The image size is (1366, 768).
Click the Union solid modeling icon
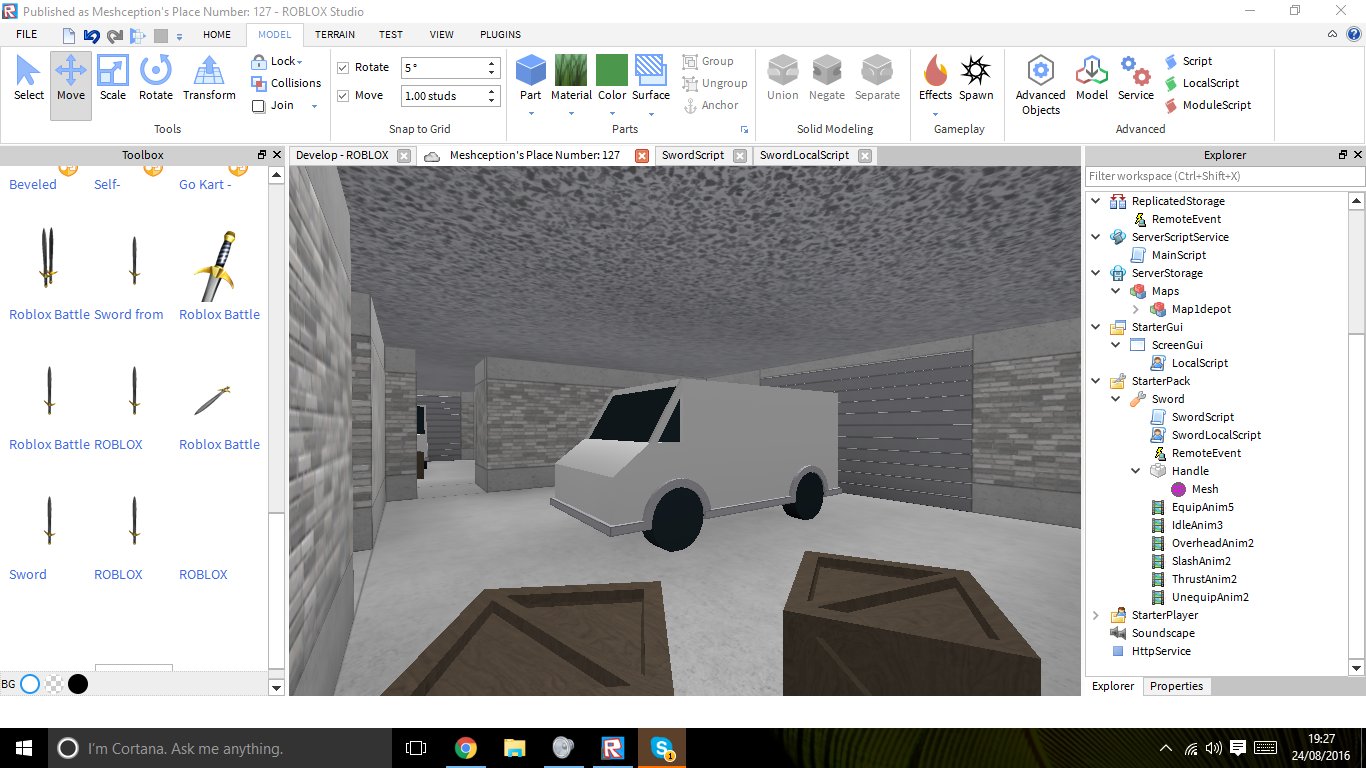783,71
